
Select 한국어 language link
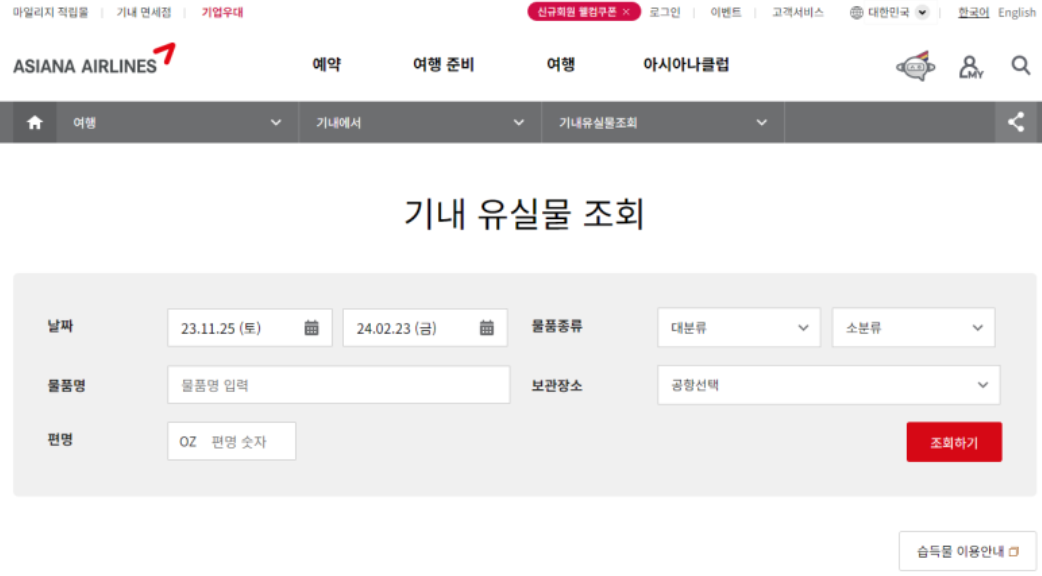pos(974,13)
